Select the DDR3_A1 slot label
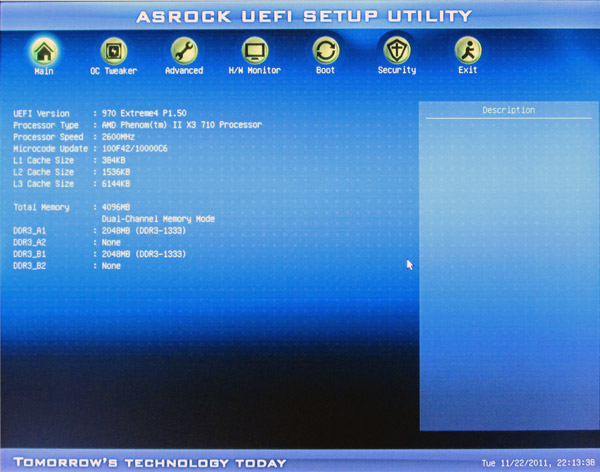600x472 pixels. point(29,231)
